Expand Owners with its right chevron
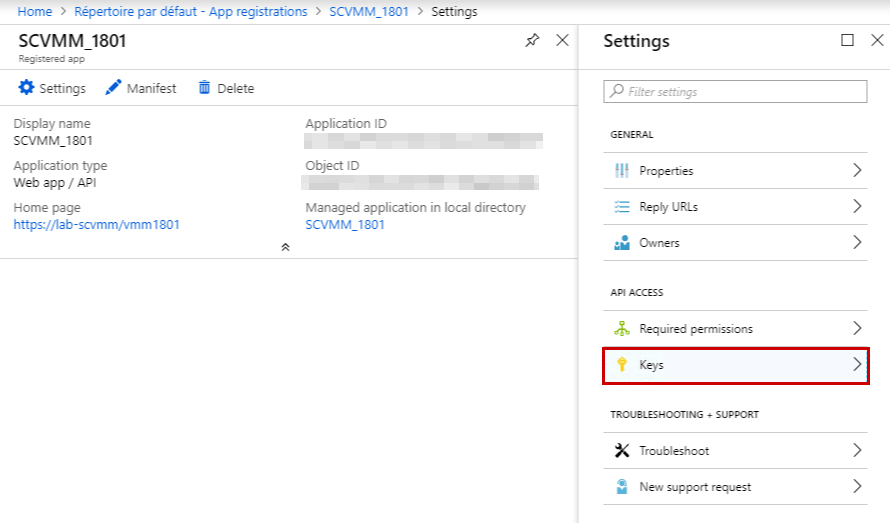This screenshot has height=523, width=890. 857,242
